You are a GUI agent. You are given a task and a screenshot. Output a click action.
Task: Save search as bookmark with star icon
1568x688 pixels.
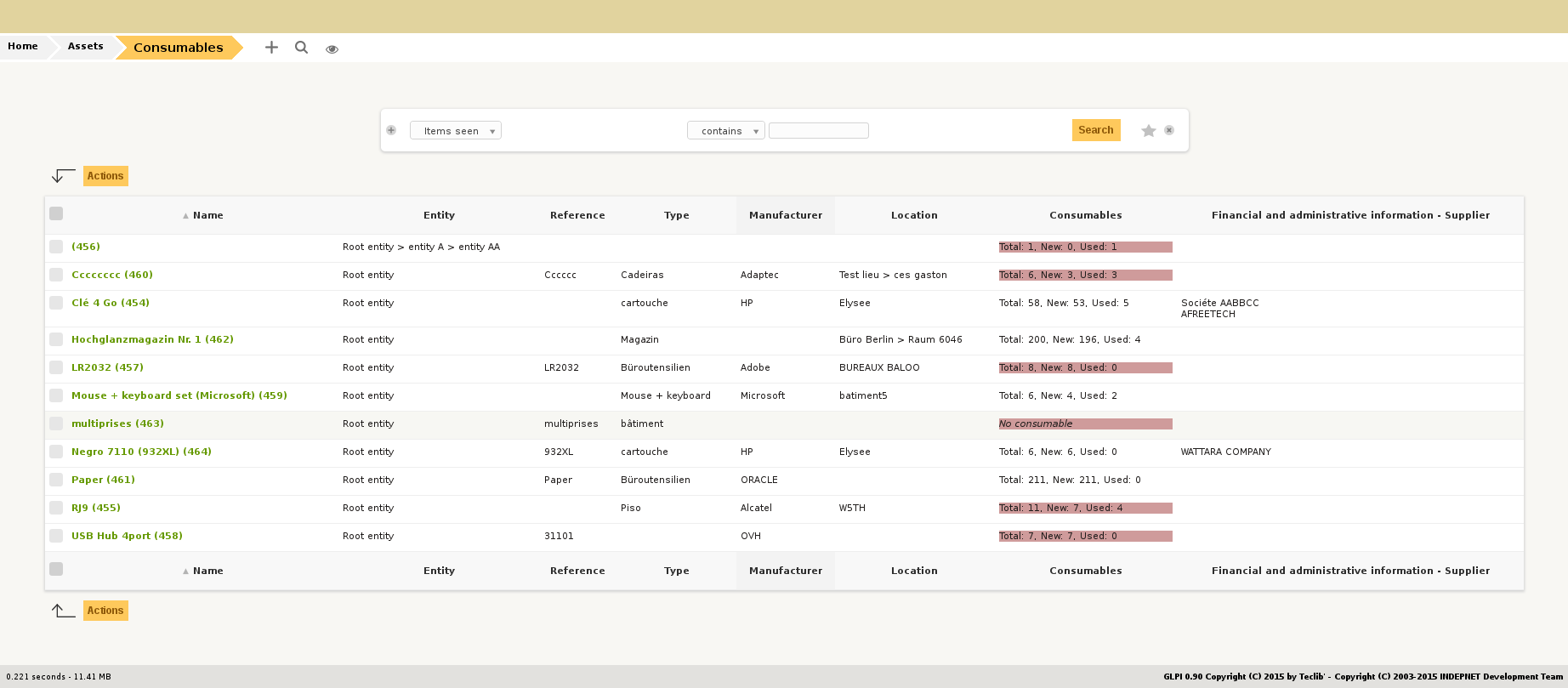click(1148, 130)
